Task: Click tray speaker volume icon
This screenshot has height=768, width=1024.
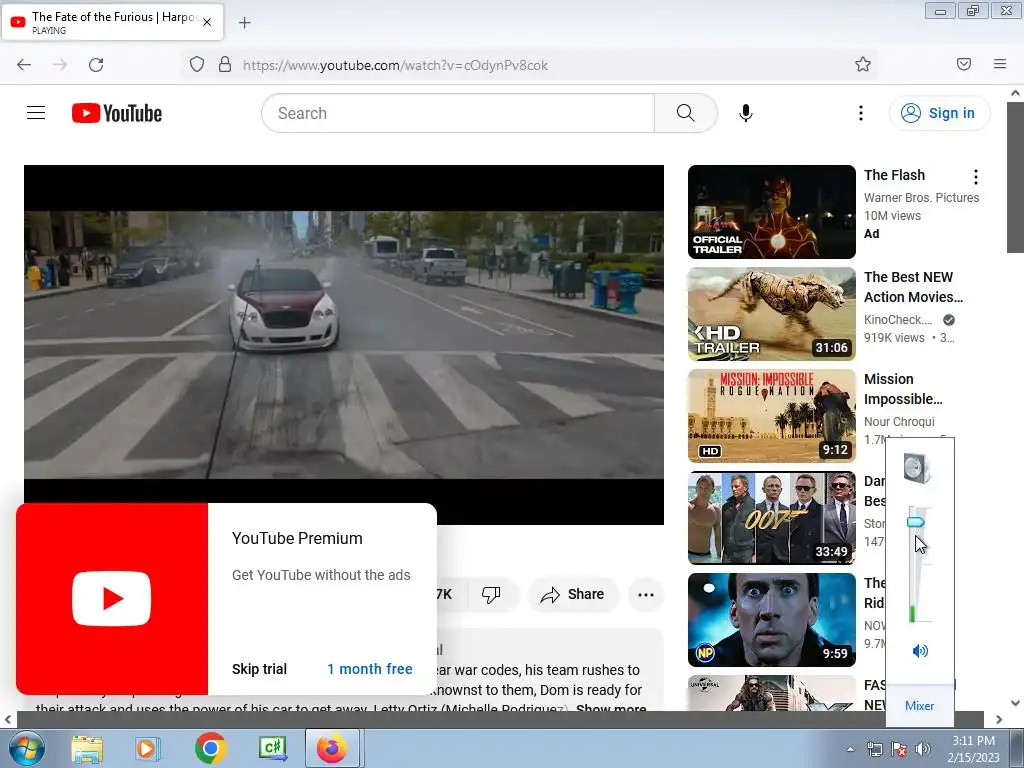Action: (x=923, y=749)
